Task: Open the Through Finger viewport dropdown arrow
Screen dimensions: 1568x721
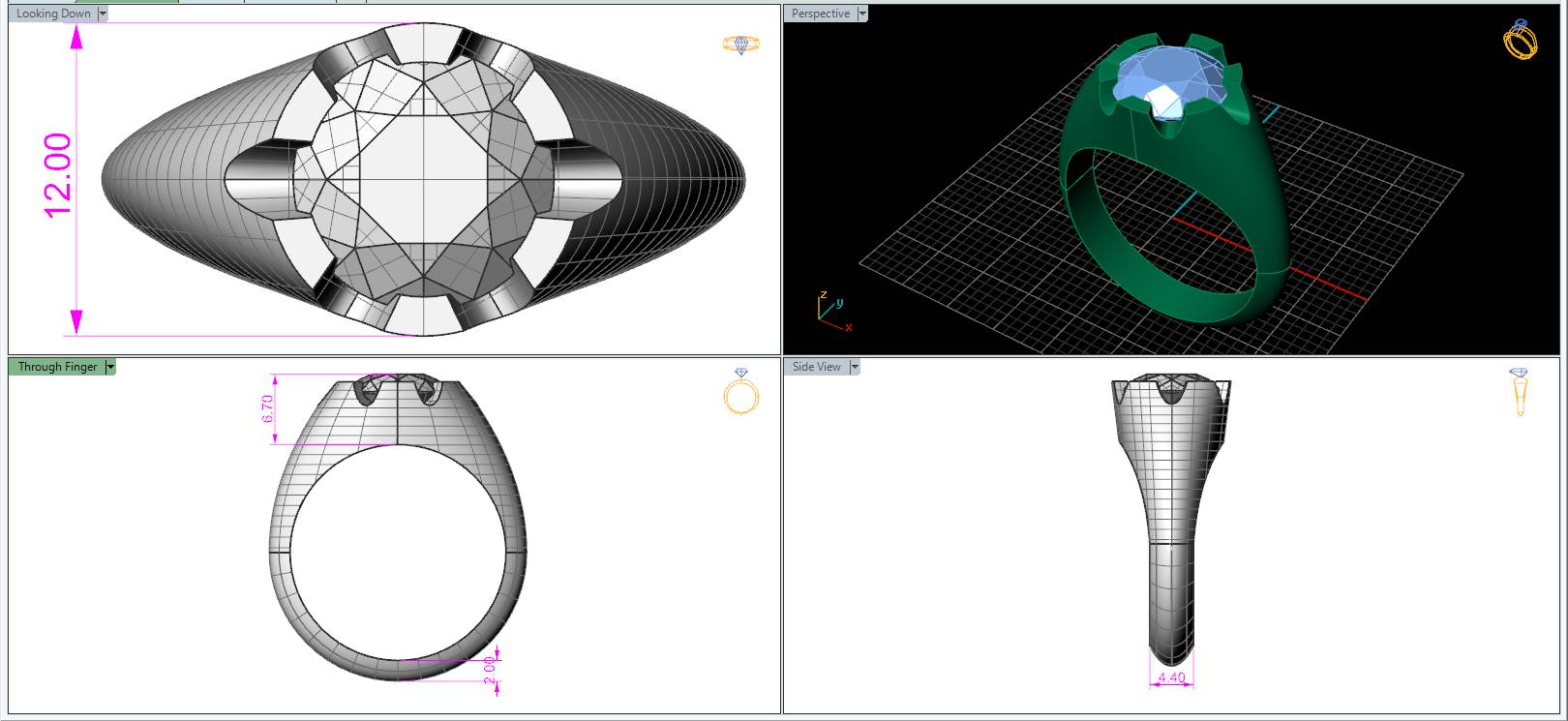Action: [x=110, y=367]
